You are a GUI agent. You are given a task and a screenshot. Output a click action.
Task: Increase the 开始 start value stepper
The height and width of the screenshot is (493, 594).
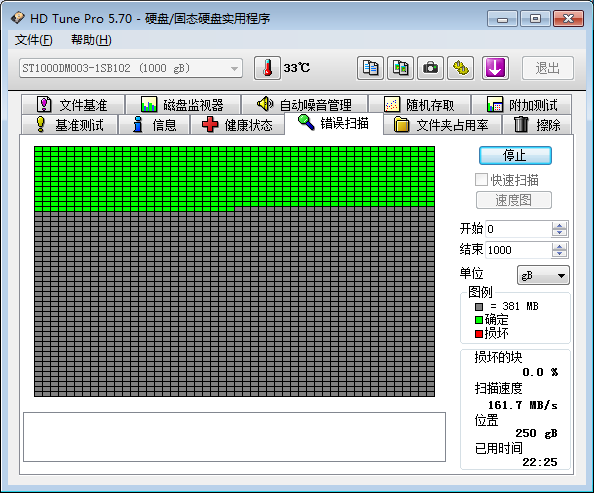click(559, 225)
